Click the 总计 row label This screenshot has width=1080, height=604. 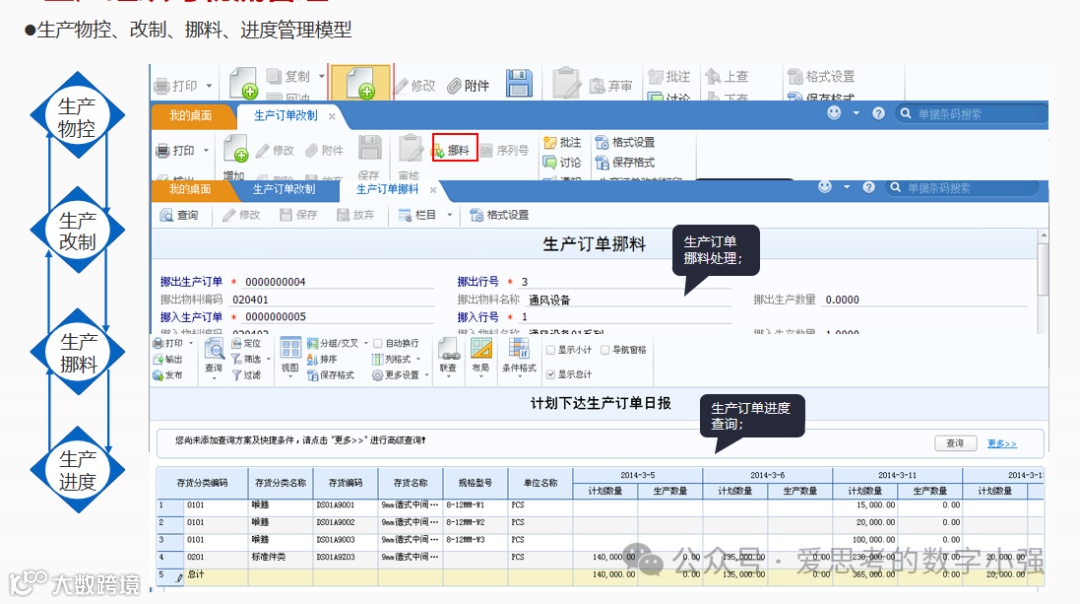[196, 574]
